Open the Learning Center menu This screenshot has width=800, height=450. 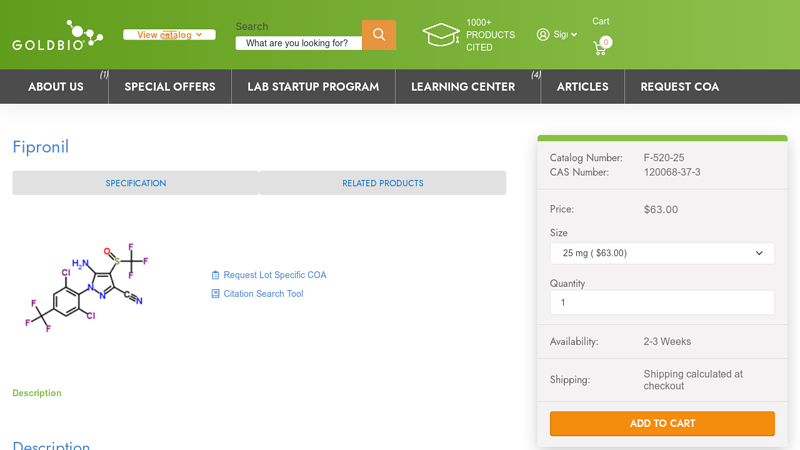point(463,87)
